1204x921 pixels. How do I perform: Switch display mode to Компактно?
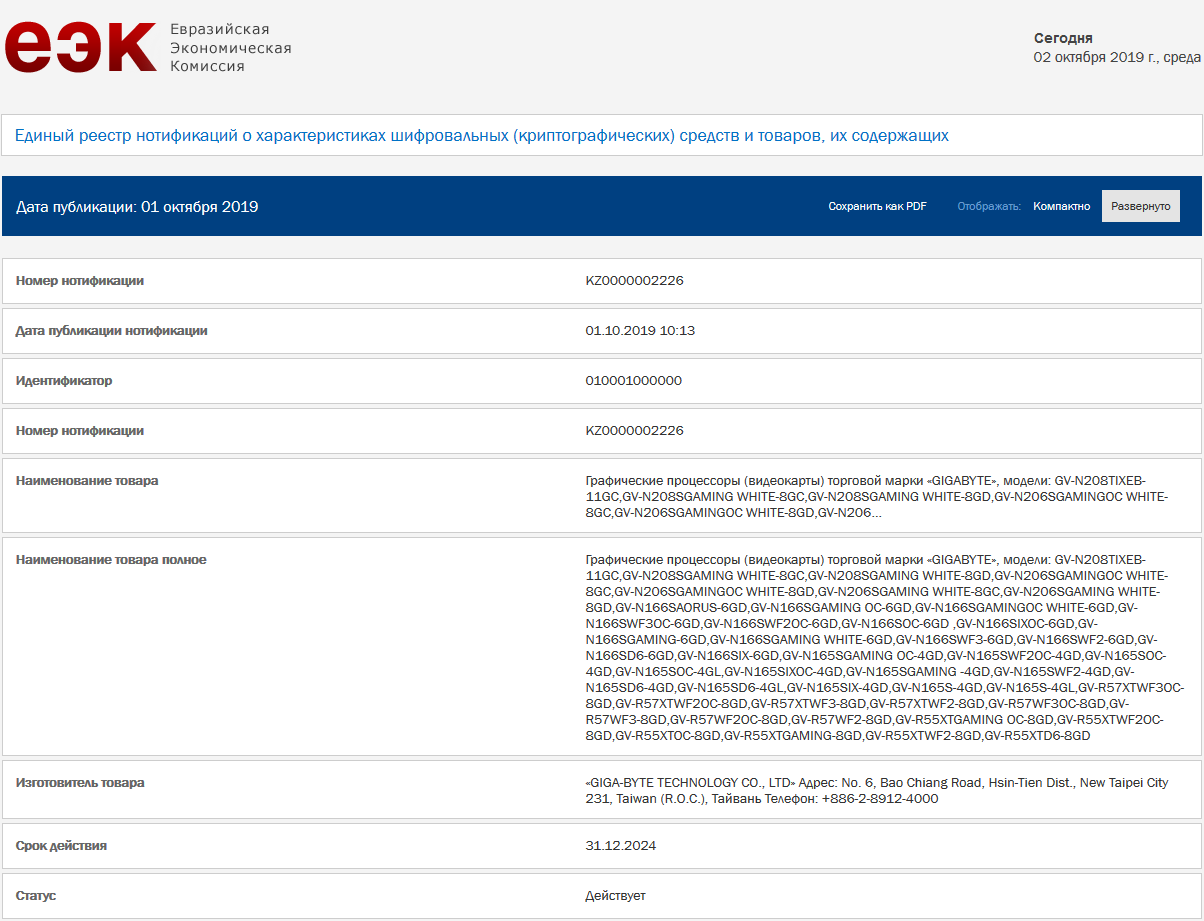coord(1061,206)
